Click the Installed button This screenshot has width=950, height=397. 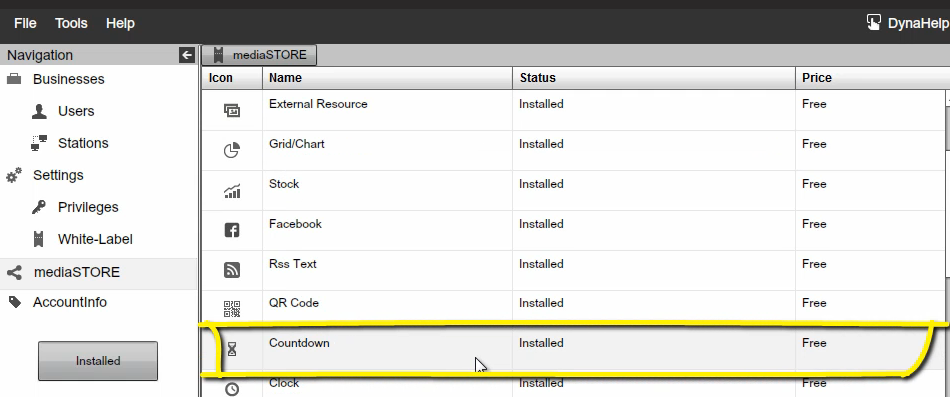(x=98, y=361)
